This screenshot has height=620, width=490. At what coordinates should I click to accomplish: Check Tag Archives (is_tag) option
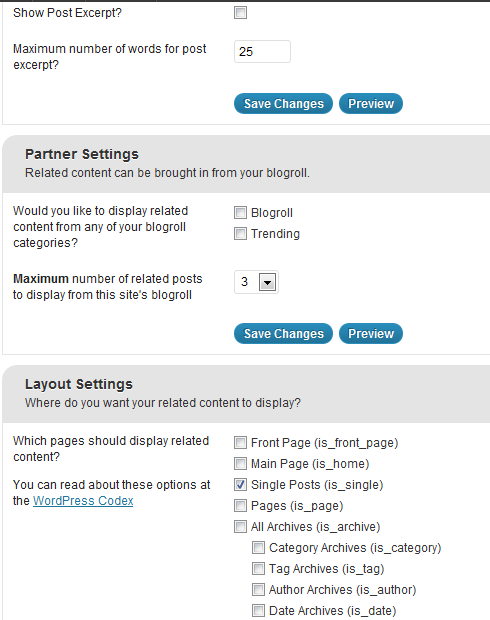(258, 568)
